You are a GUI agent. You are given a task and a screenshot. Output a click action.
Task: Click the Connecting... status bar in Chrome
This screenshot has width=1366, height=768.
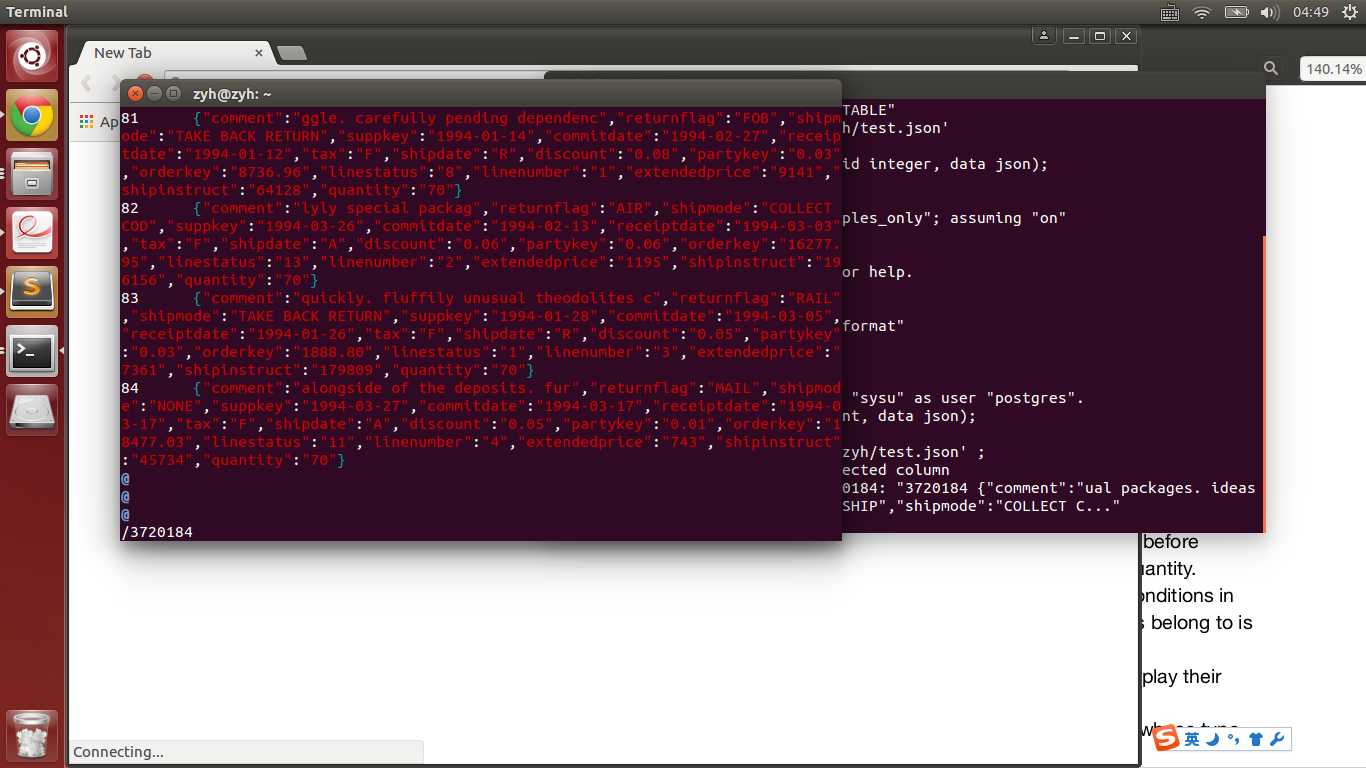point(245,752)
